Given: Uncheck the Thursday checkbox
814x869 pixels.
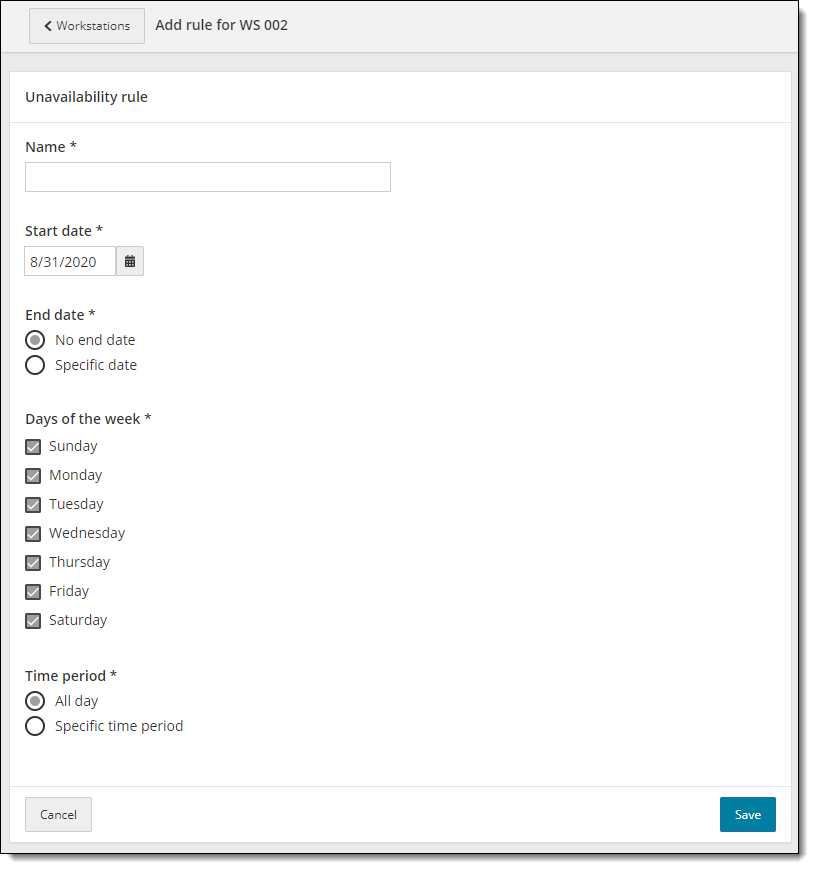Looking at the screenshot, I should pyautogui.click(x=33, y=563).
